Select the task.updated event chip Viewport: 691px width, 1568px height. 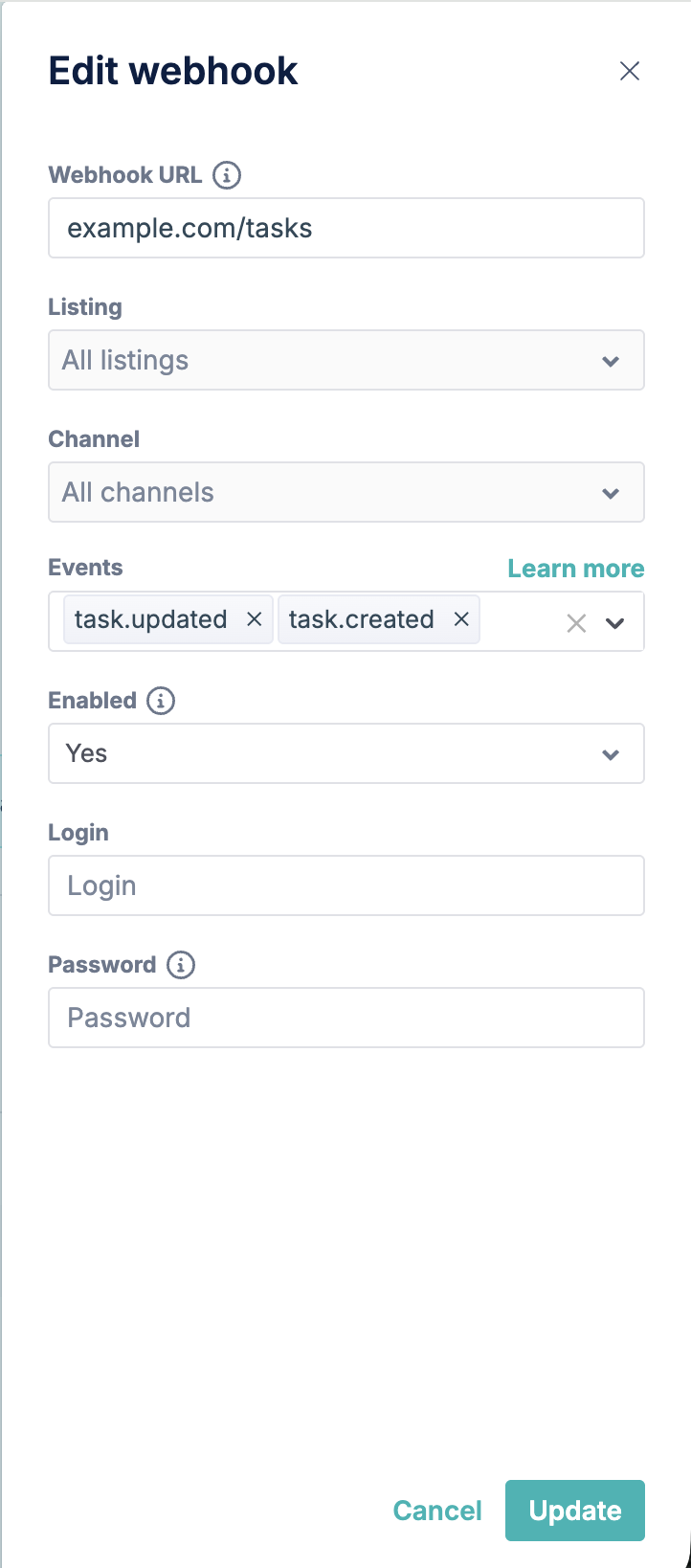150,619
